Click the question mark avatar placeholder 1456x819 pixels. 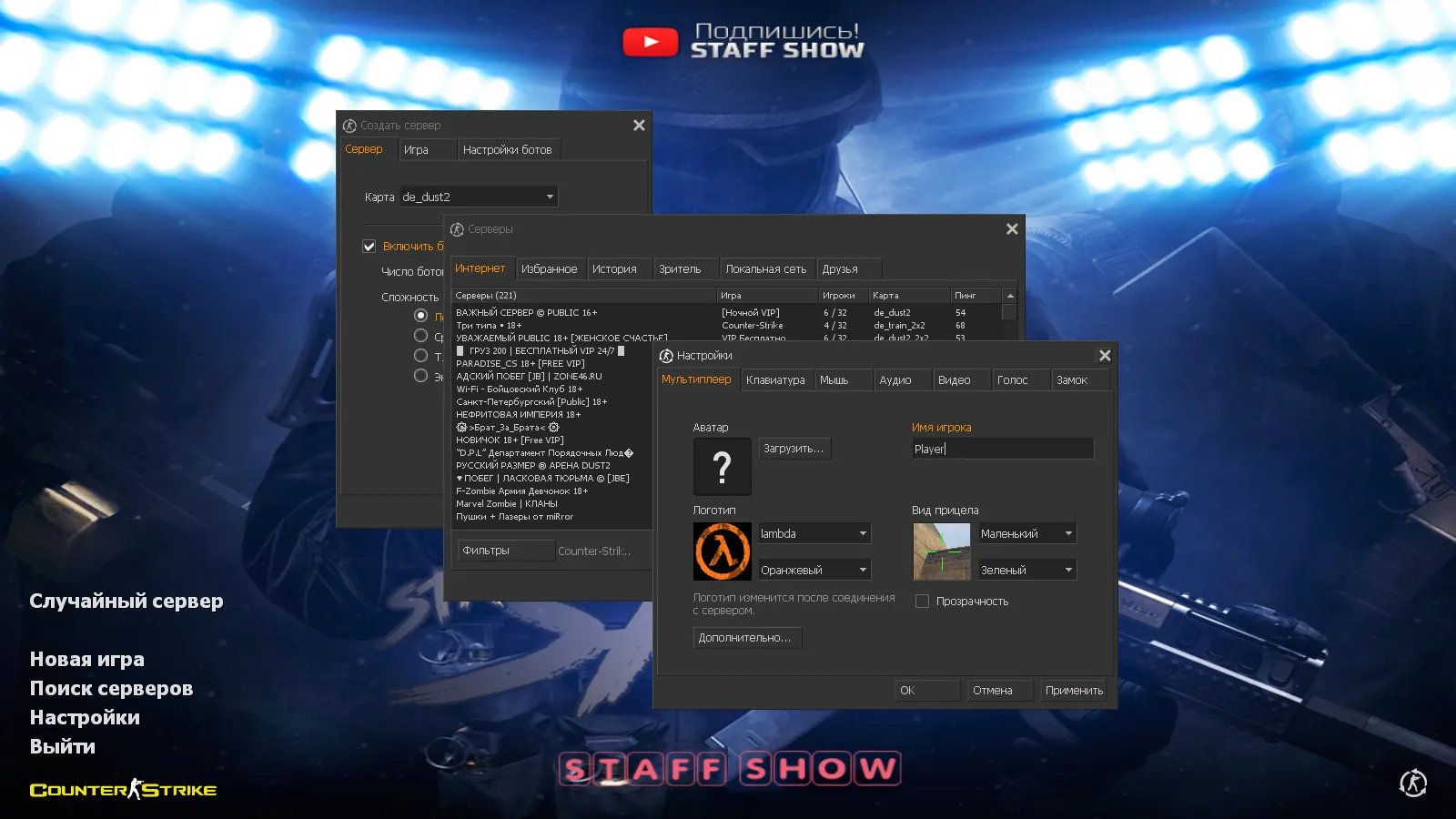click(722, 466)
